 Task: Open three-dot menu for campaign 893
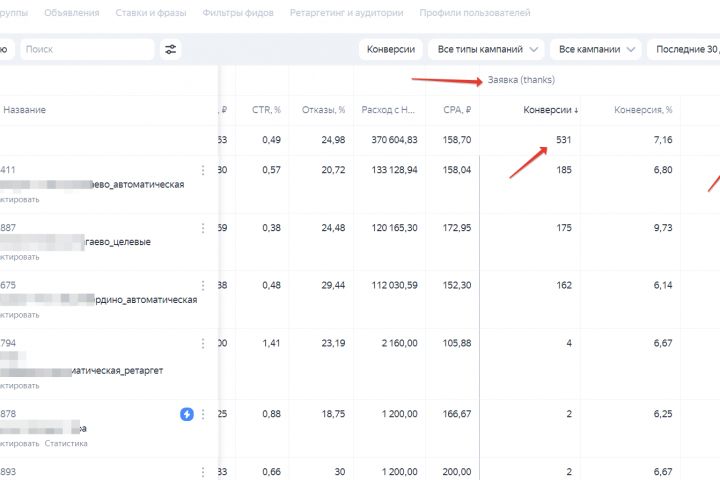[x=203, y=472]
